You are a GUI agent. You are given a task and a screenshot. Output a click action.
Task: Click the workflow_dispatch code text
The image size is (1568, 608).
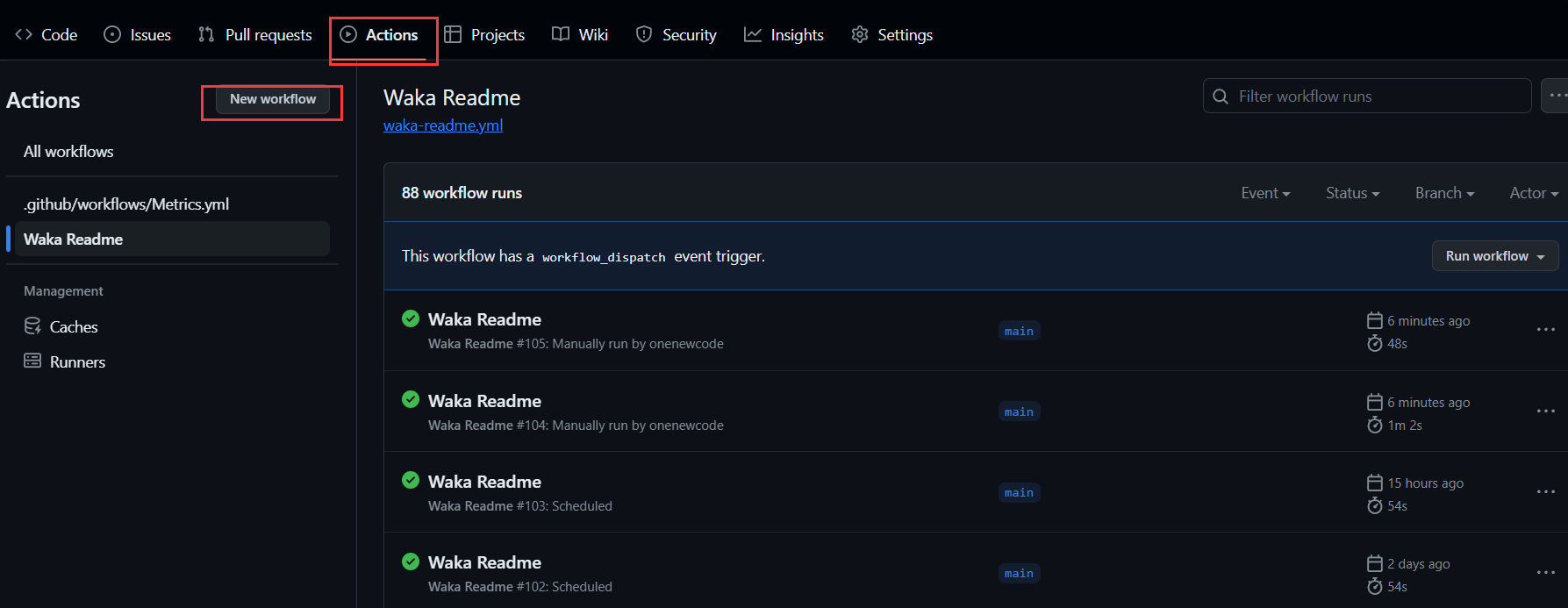[604, 257]
